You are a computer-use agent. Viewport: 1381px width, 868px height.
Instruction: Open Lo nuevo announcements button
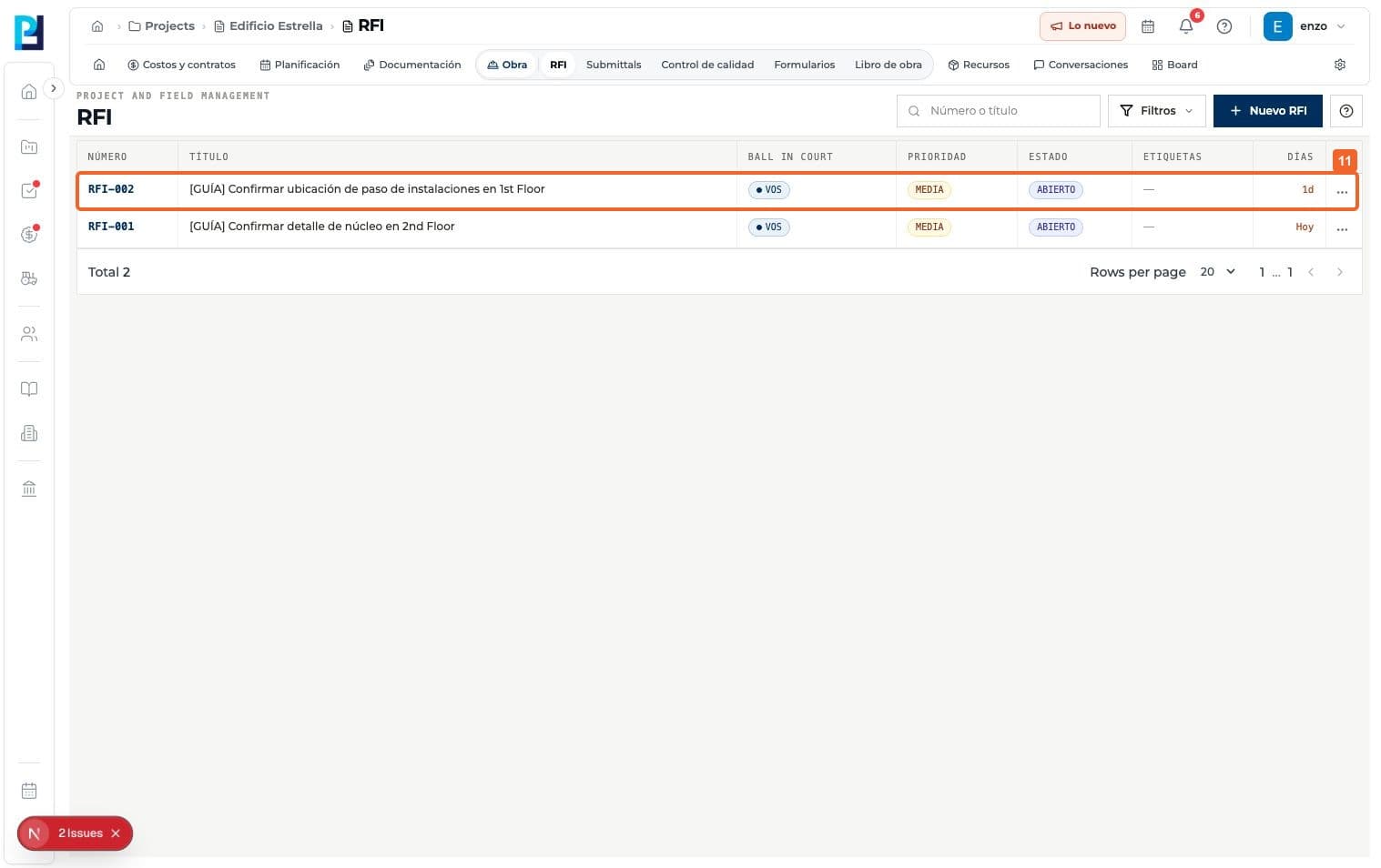(1082, 26)
